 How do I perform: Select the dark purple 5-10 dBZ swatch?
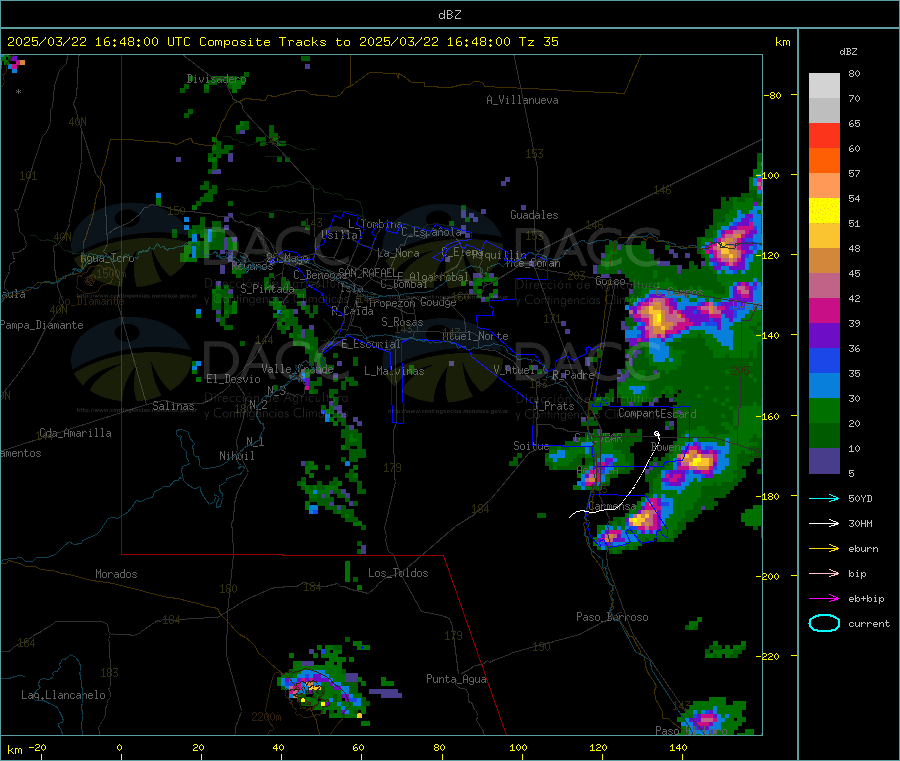[824, 461]
